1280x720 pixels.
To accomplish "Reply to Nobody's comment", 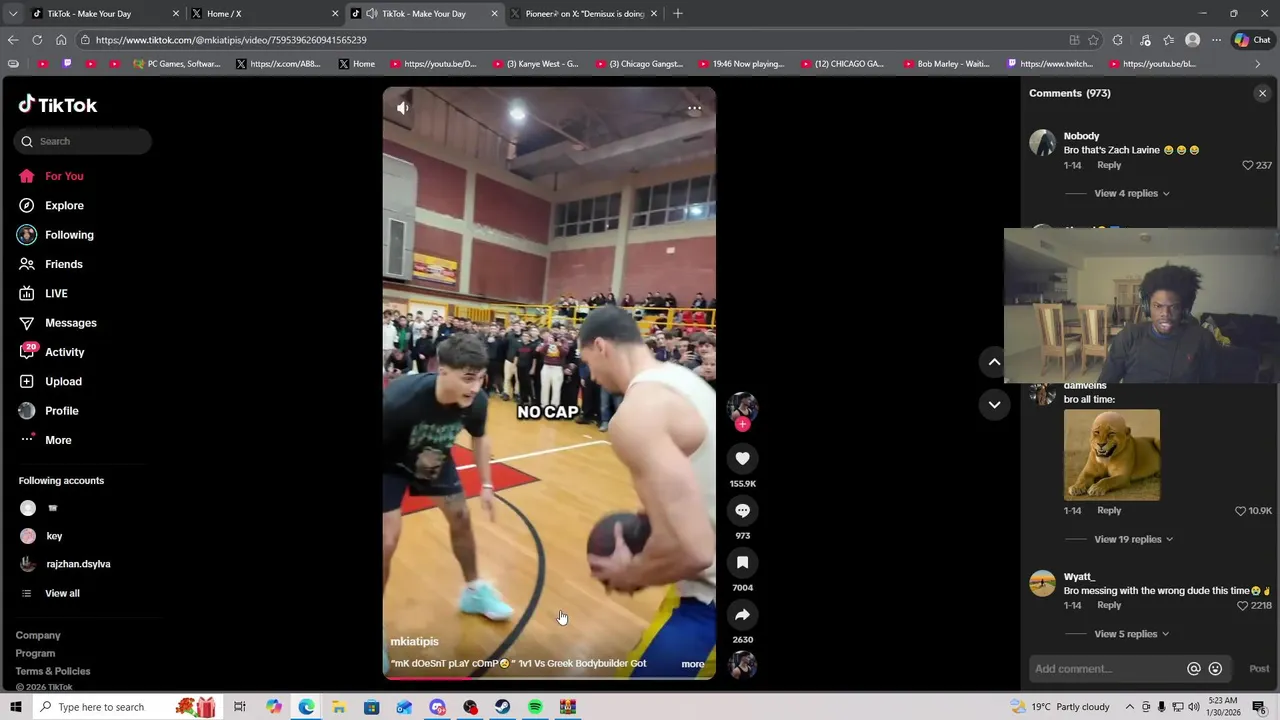I will click(1109, 165).
